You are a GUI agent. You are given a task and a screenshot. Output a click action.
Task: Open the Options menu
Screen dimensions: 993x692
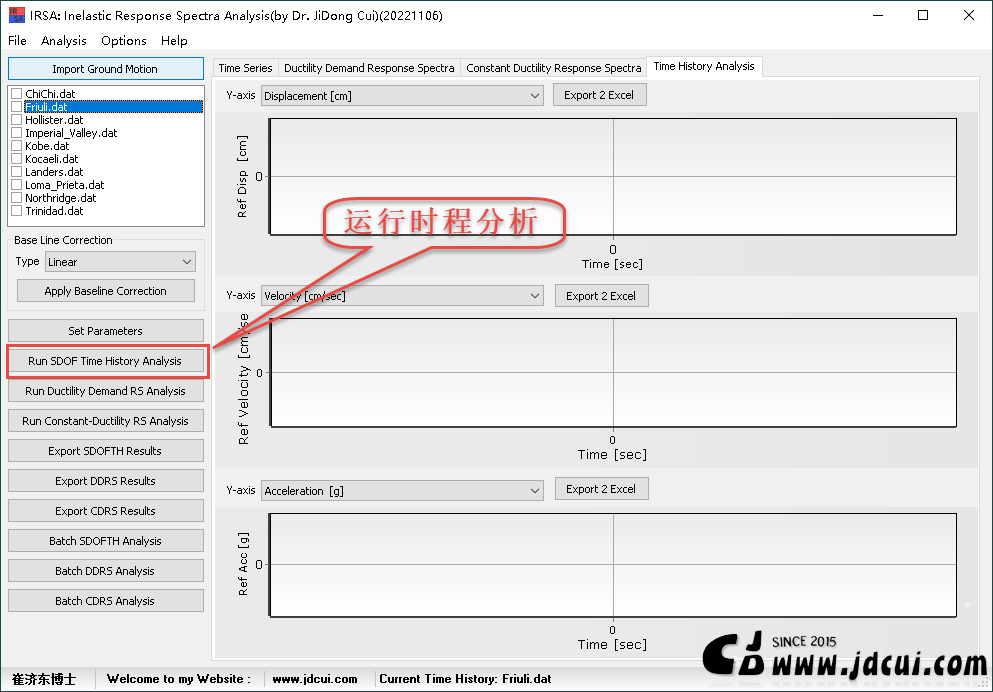tap(123, 41)
